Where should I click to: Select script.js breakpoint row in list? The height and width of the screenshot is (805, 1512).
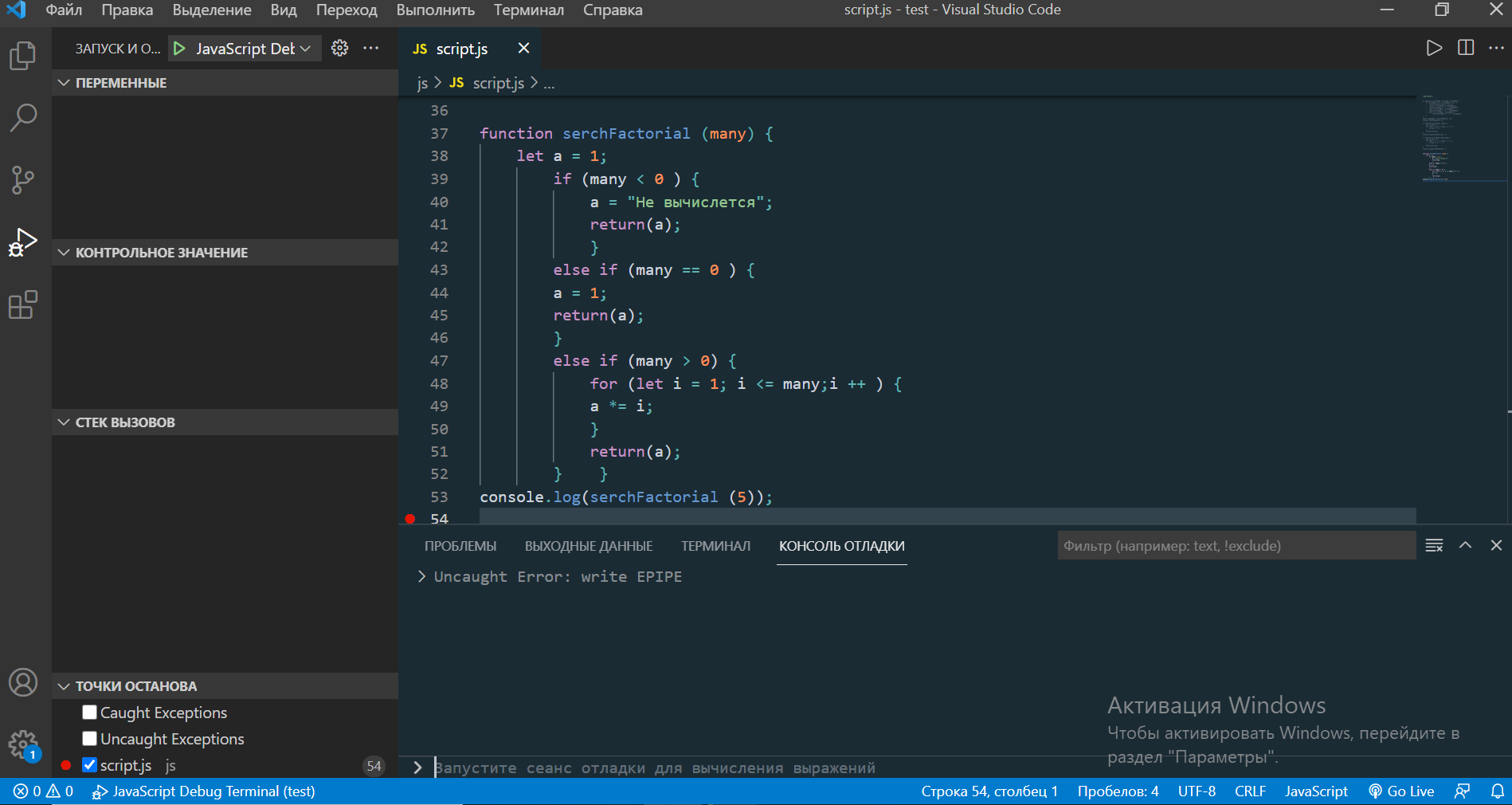[x=225, y=765]
